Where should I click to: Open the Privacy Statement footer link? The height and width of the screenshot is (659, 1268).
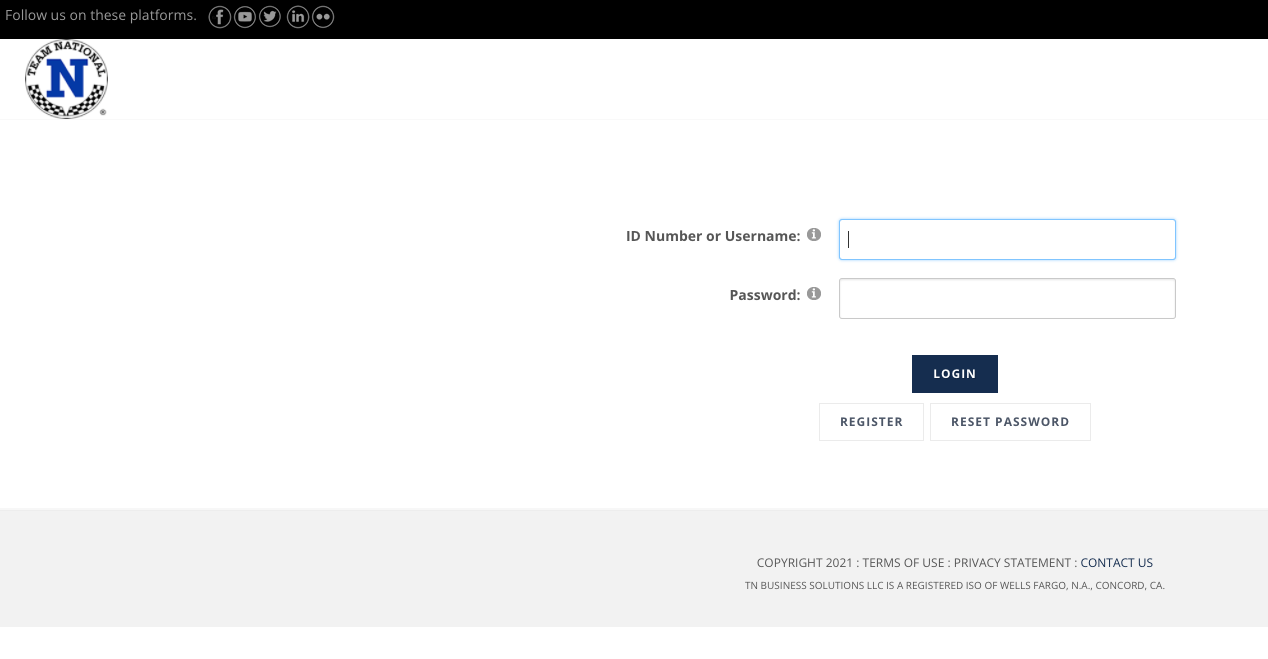point(1012,563)
